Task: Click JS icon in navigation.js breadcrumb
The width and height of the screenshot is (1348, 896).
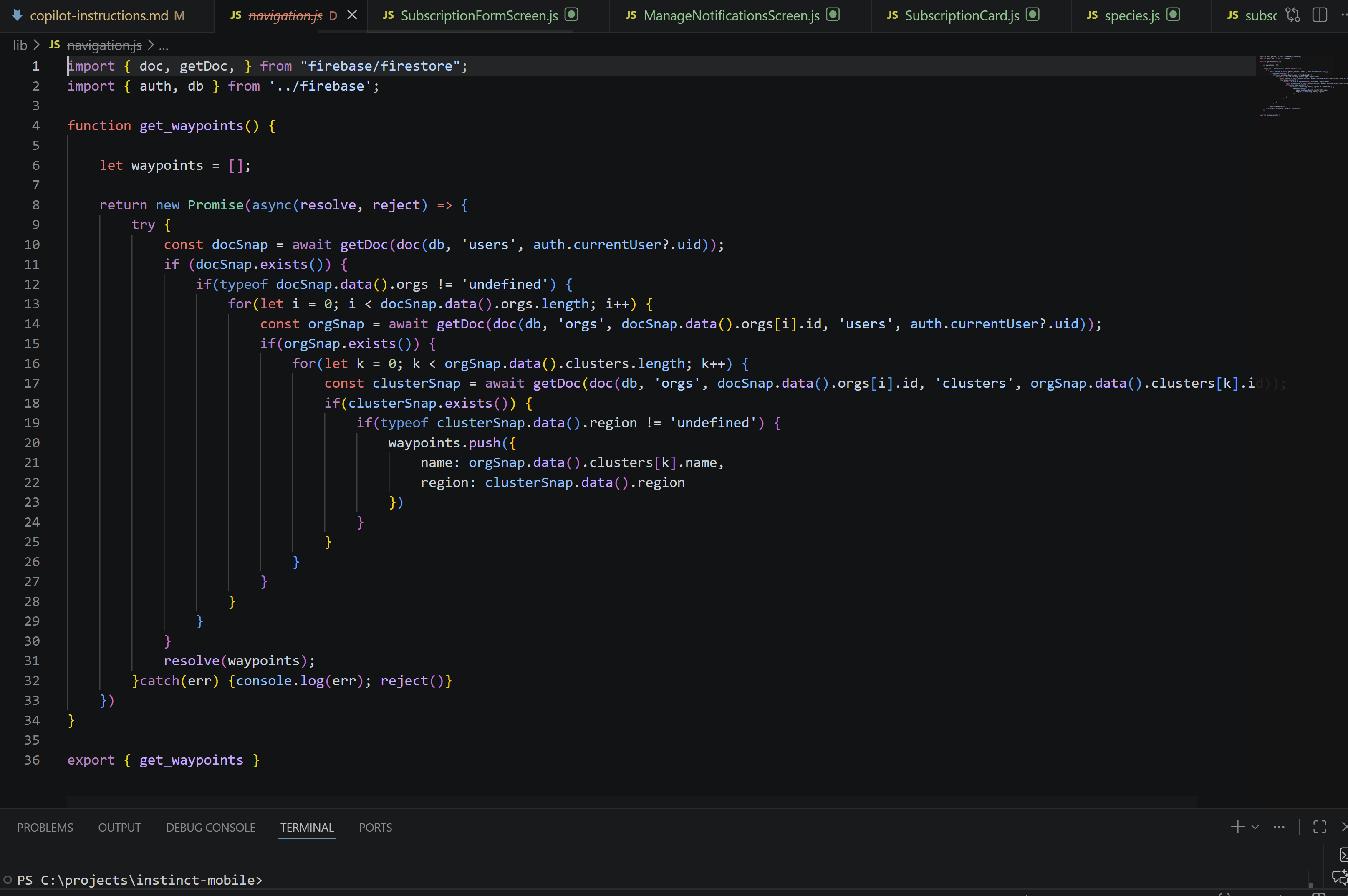Action: tap(54, 45)
